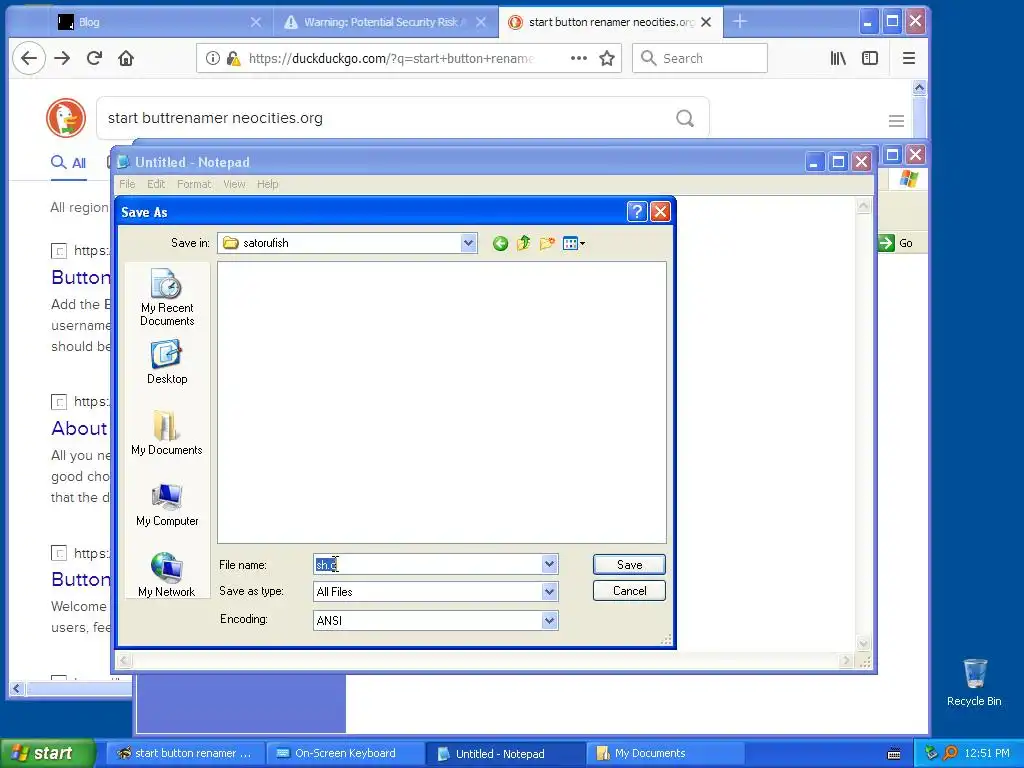Click Save As help question mark button

(x=637, y=212)
